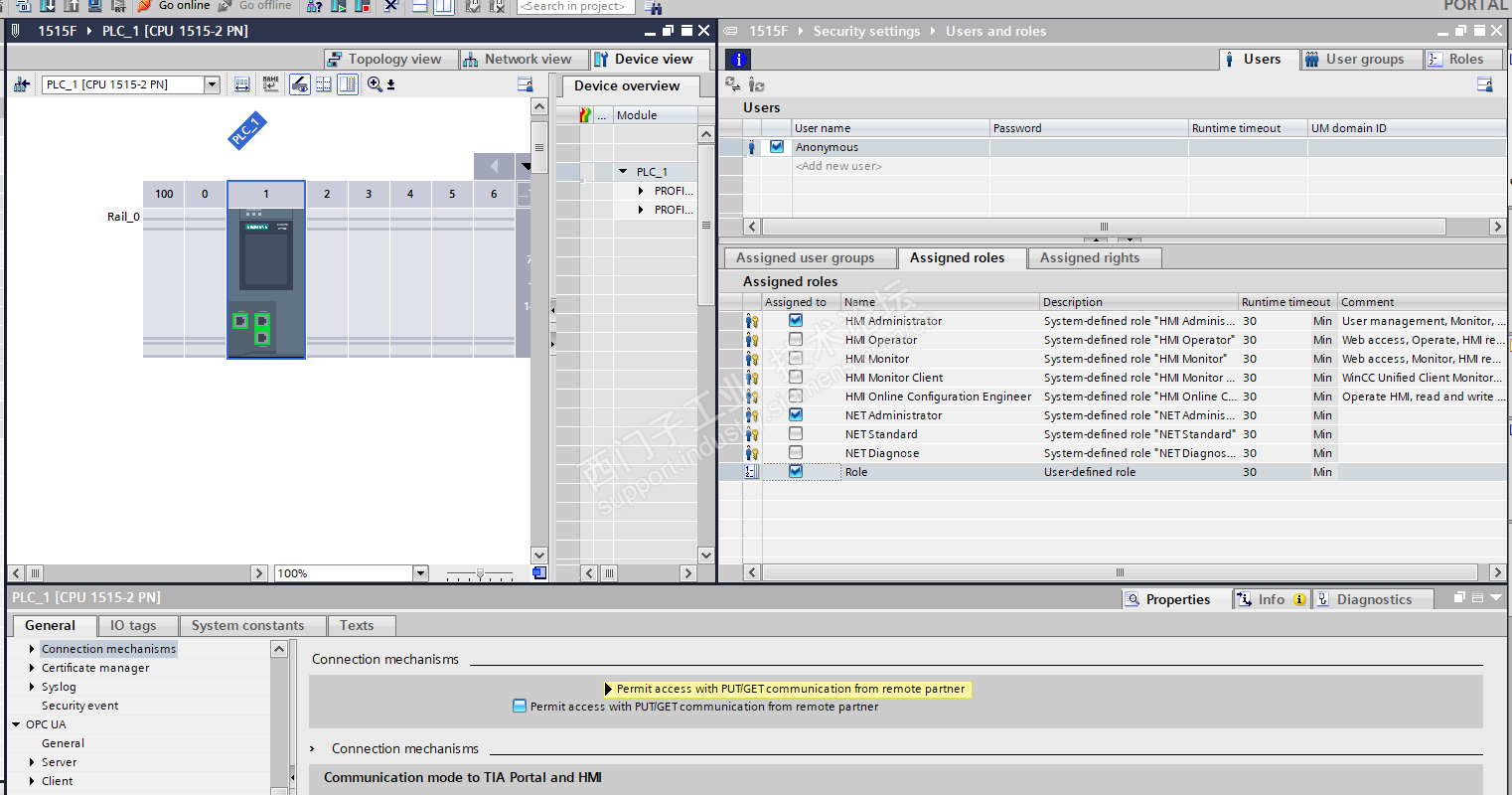Switch to the Roles tab
The width and height of the screenshot is (1512, 795).
click(1463, 60)
